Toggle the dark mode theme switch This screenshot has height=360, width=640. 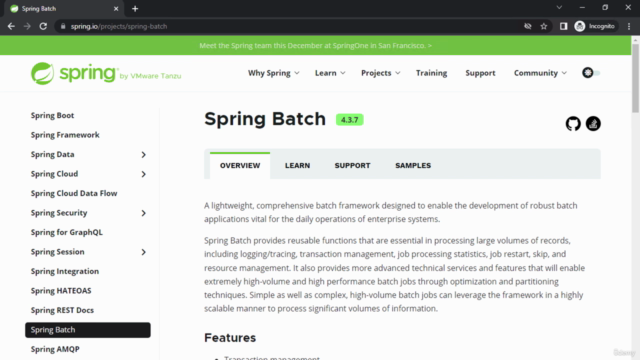point(591,73)
